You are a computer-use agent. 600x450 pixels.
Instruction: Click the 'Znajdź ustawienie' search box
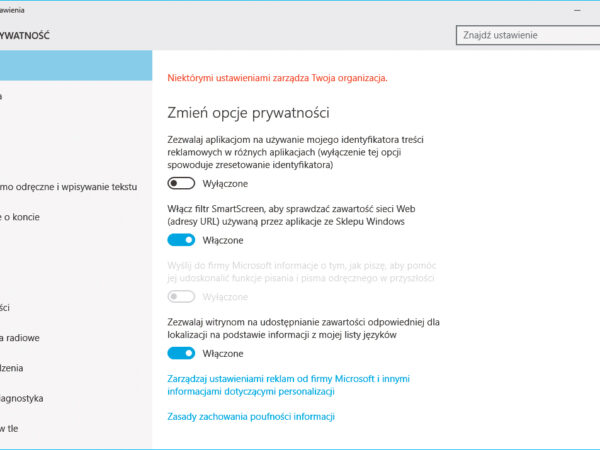[x=525, y=35]
